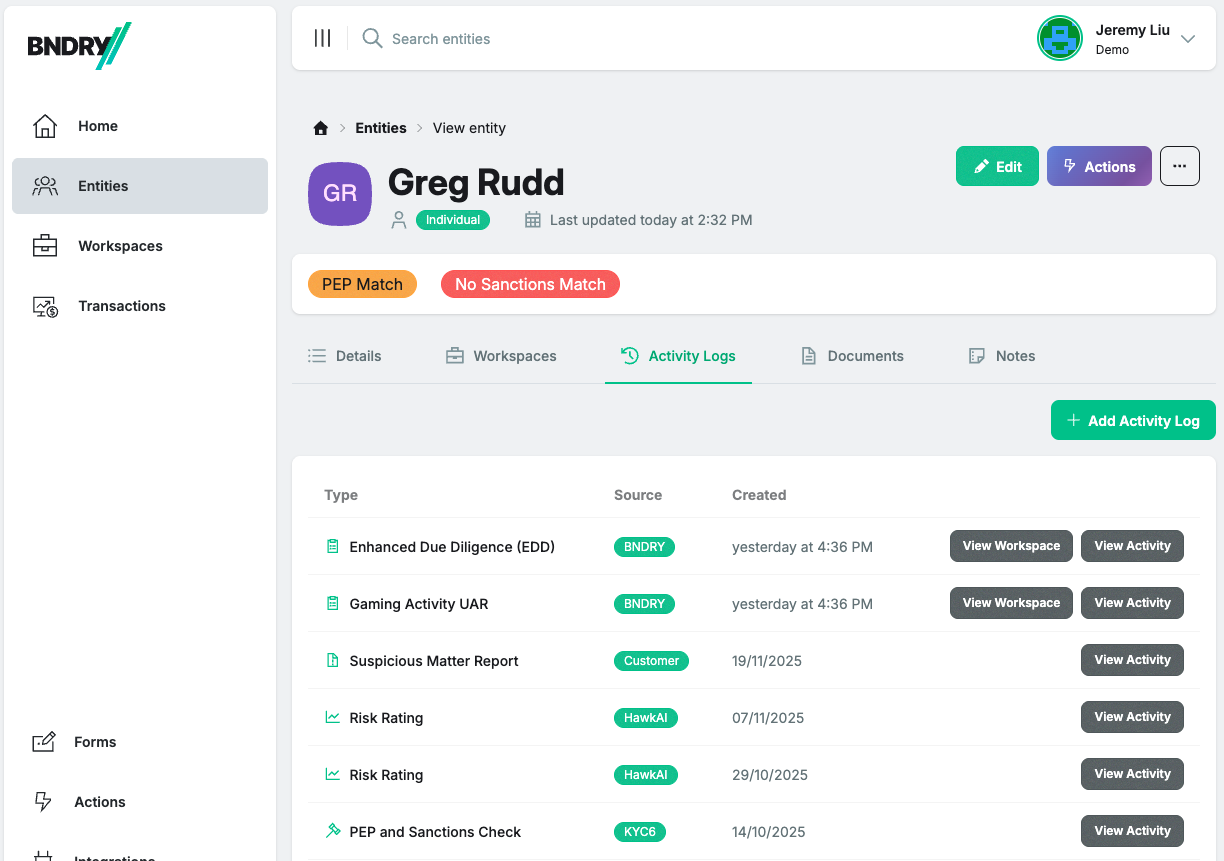1224x861 pixels.
Task: Switch to the Documents tab
Action: coord(852,355)
